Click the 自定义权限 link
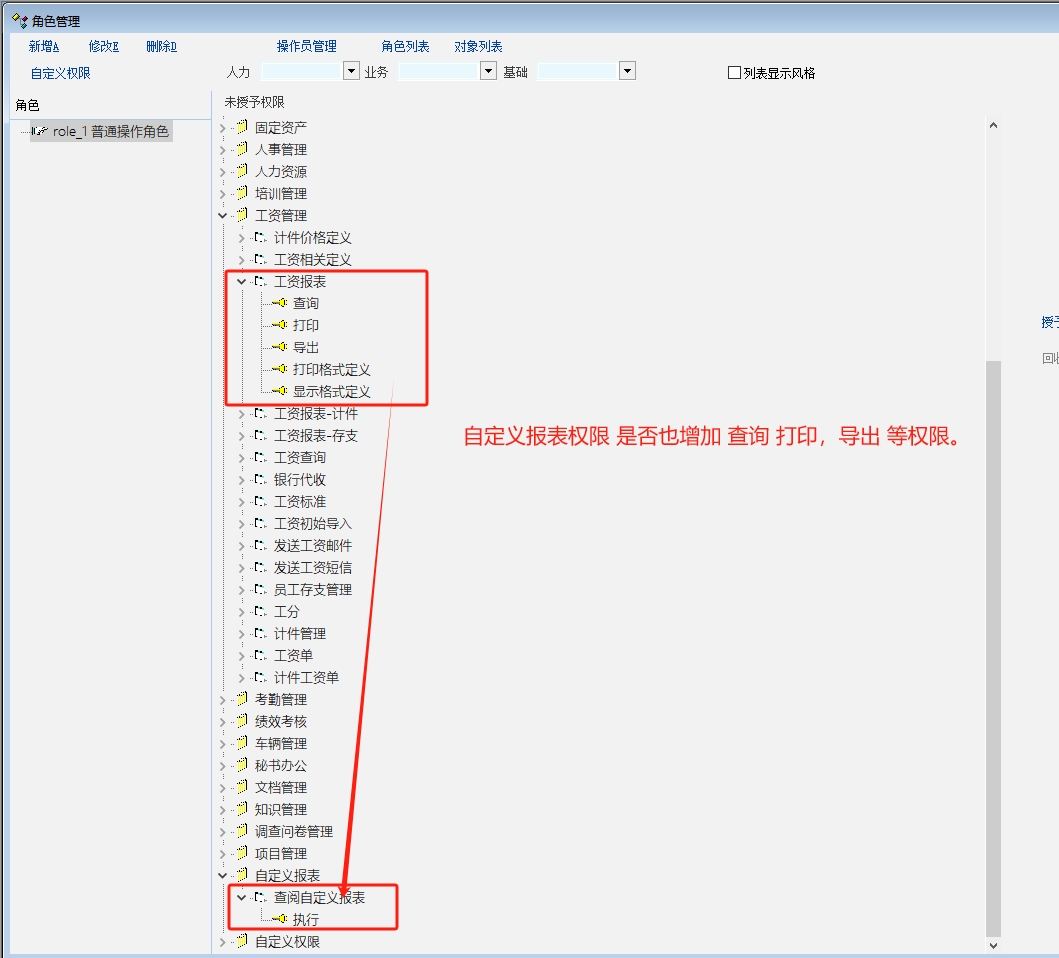The image size is (1059, 958). point(60,73)
